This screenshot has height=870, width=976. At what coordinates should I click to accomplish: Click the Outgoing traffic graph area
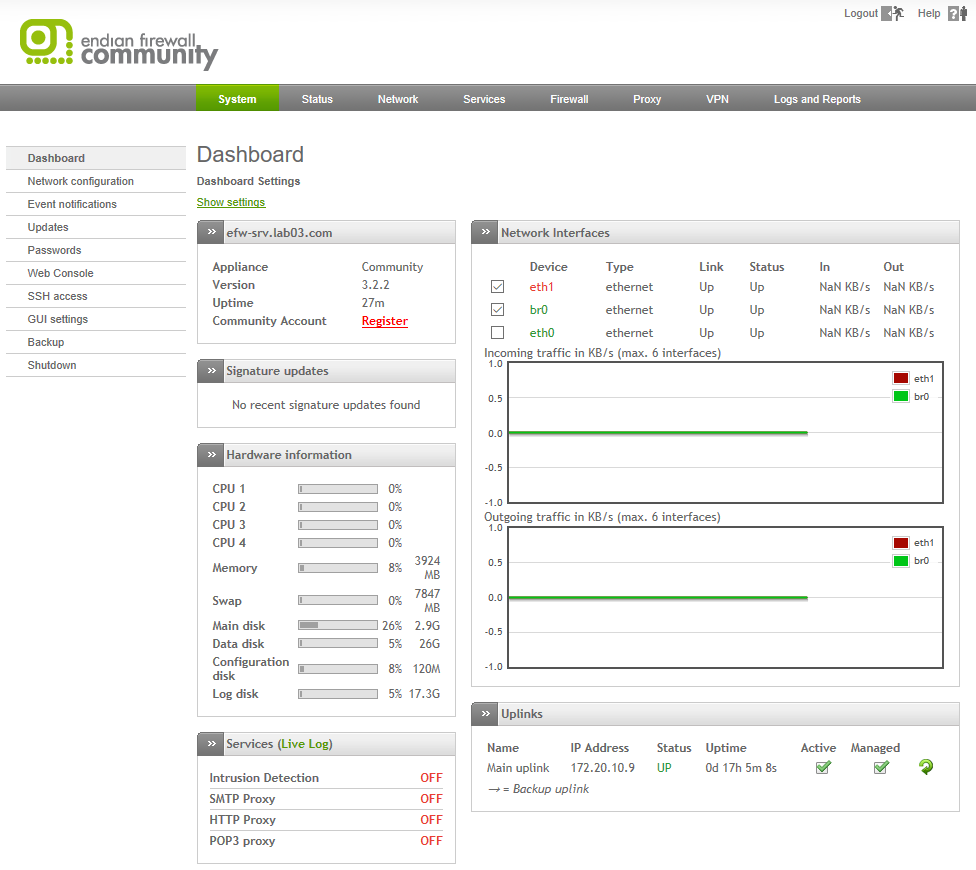tap(725, 597)
